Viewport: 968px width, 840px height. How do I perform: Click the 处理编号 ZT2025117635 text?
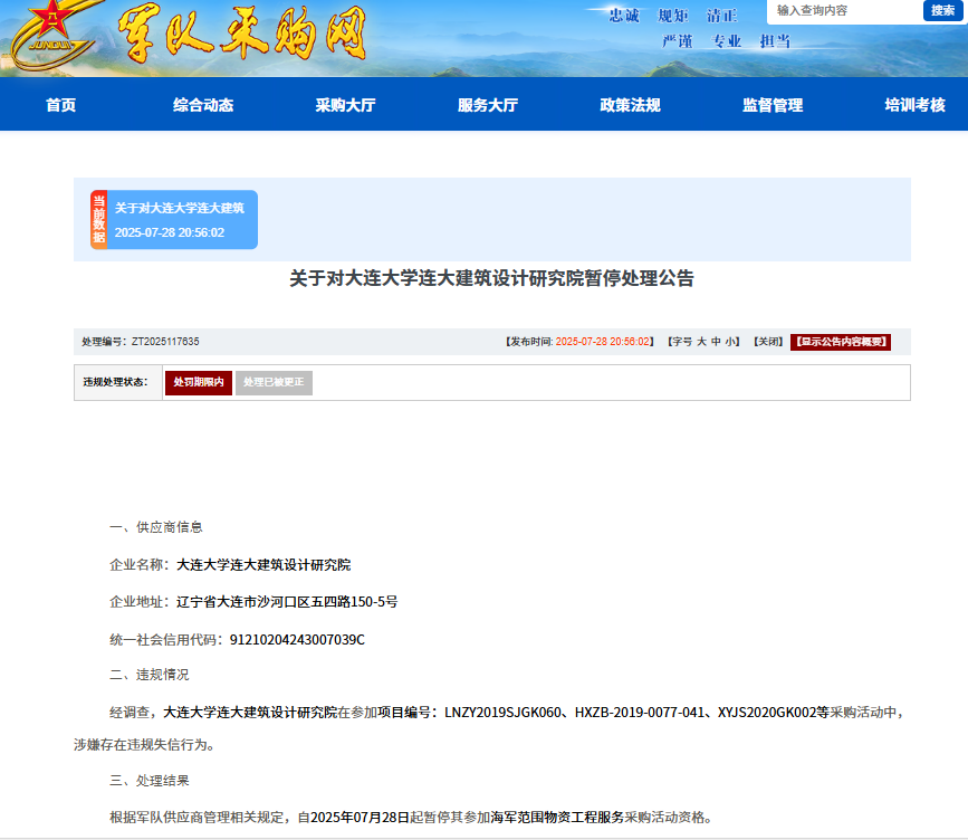coord(141,341)
